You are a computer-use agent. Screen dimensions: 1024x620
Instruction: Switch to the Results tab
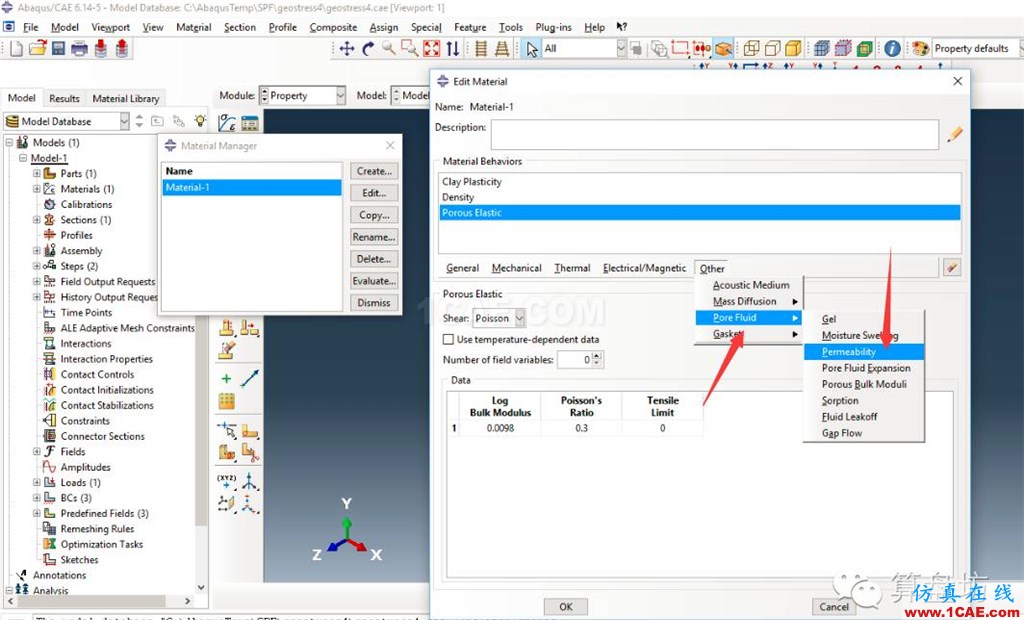[64, 99]
